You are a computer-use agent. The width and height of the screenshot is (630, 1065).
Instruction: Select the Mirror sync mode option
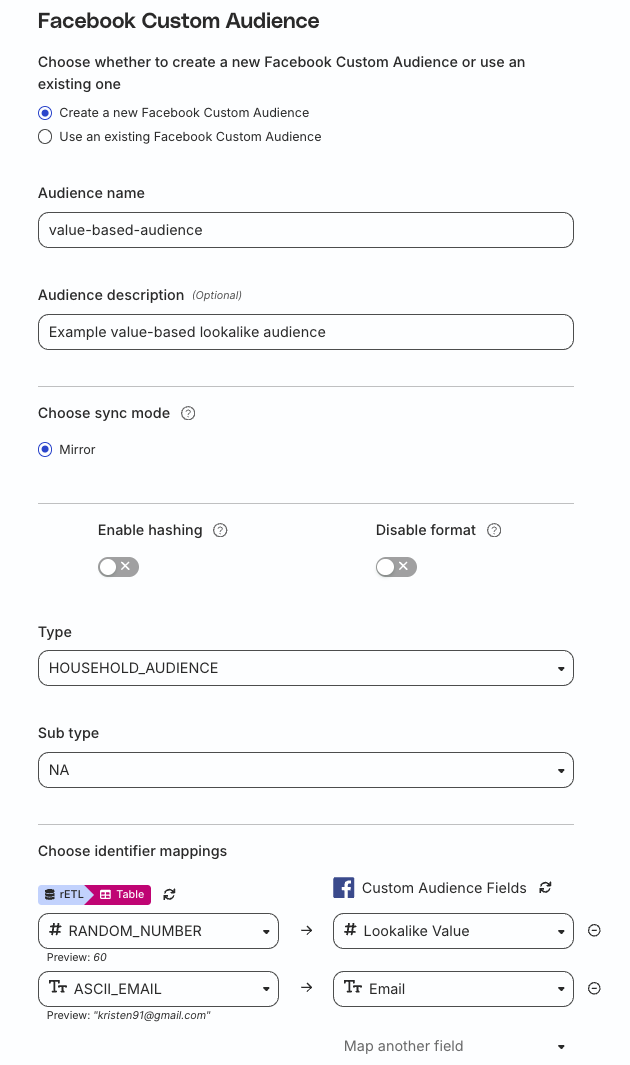point(45,450)
